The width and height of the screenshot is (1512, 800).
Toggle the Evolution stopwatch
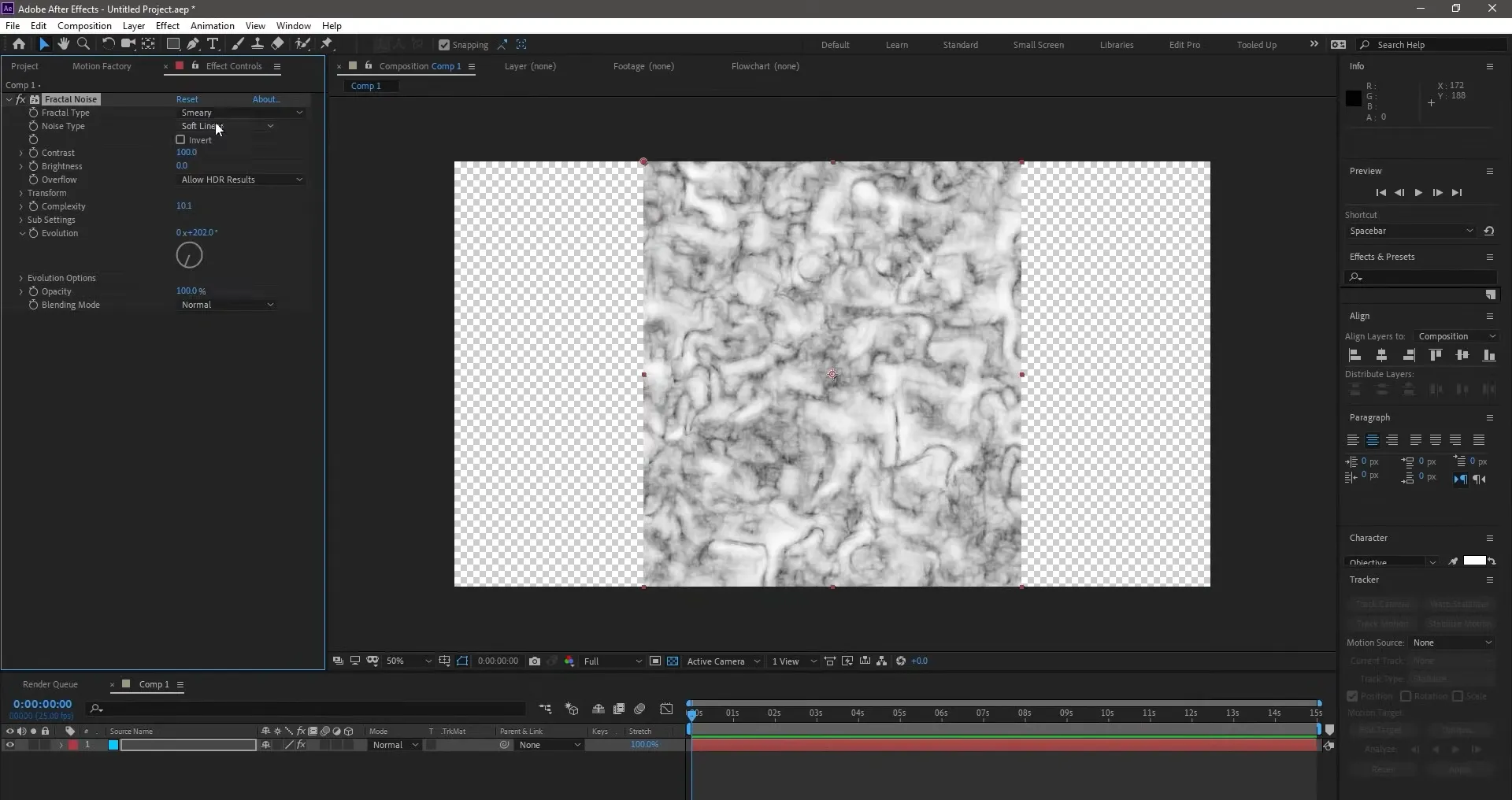pos(33,233)
